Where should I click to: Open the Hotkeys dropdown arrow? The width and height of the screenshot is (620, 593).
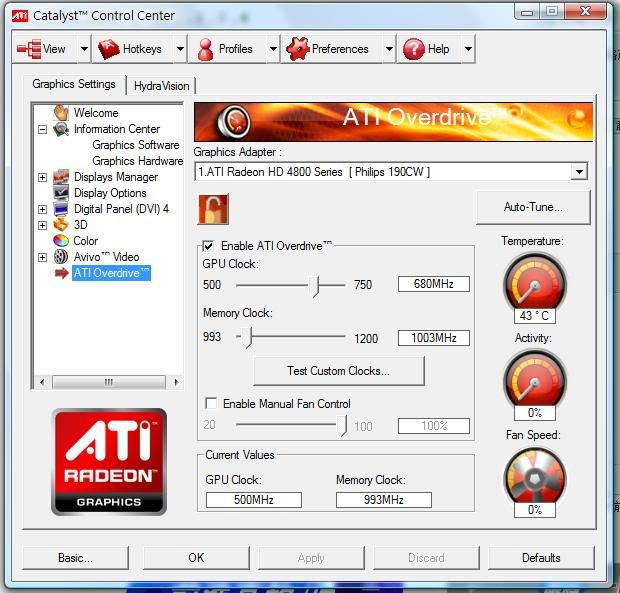coord(180,49)
